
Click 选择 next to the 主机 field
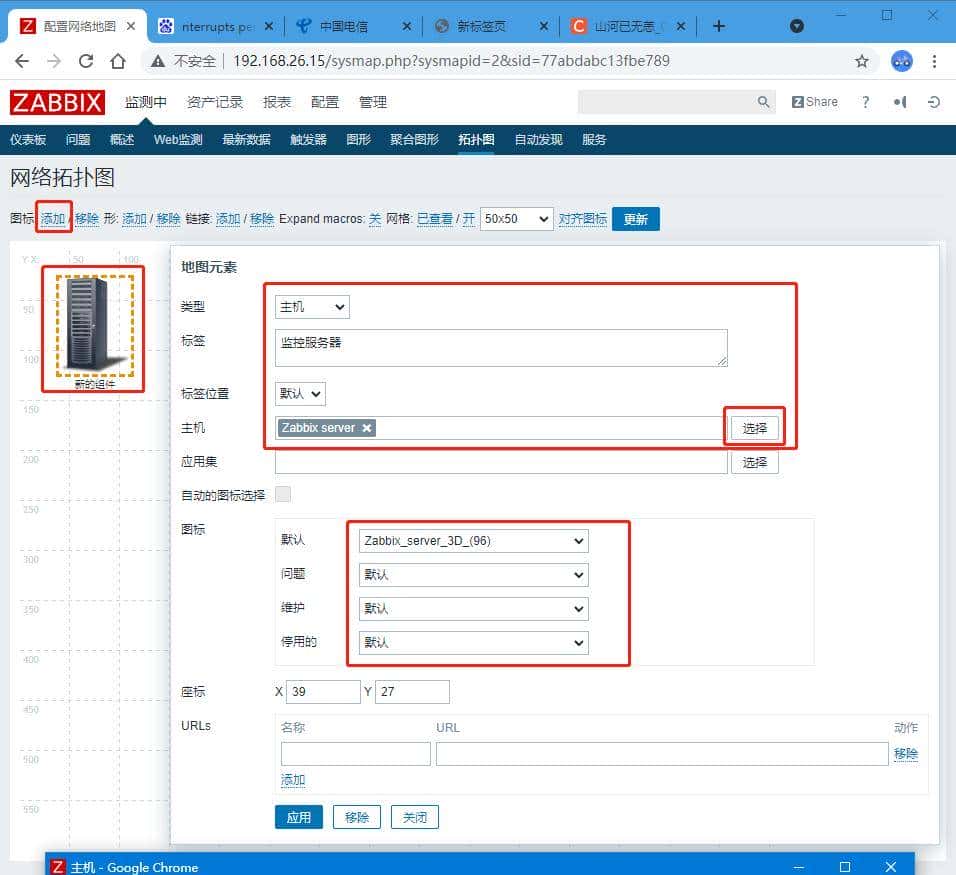tap(754, 427)
